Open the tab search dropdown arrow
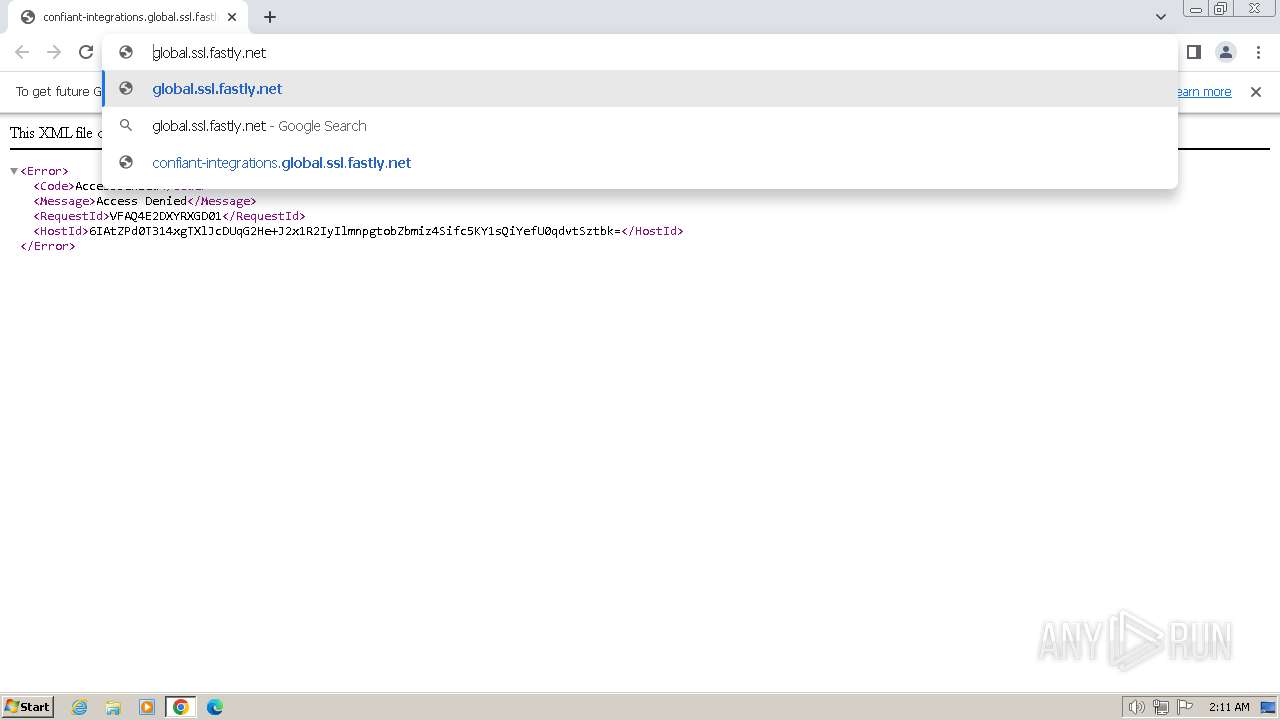Viewport: 1280px width, 720px height. click(x=1161, y=16)
